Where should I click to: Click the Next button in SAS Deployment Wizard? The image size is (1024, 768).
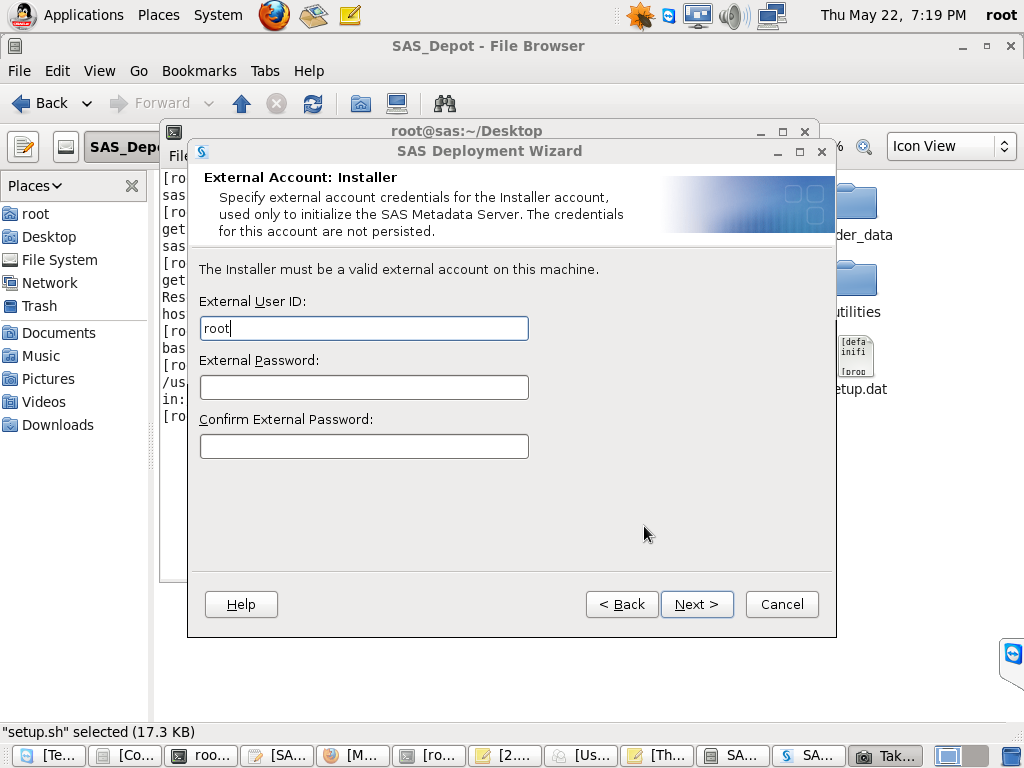click(697, 604)
